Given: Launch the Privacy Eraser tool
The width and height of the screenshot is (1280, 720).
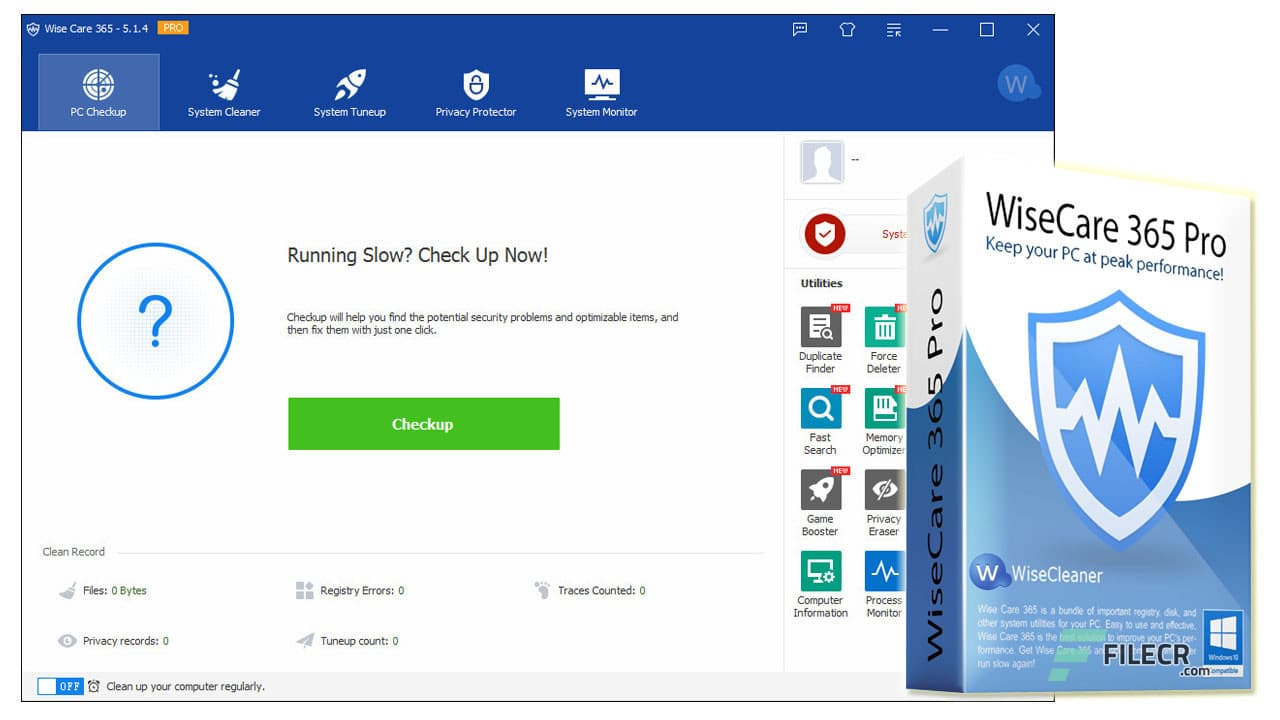Looking at the screenshot, I should (883, 494).
